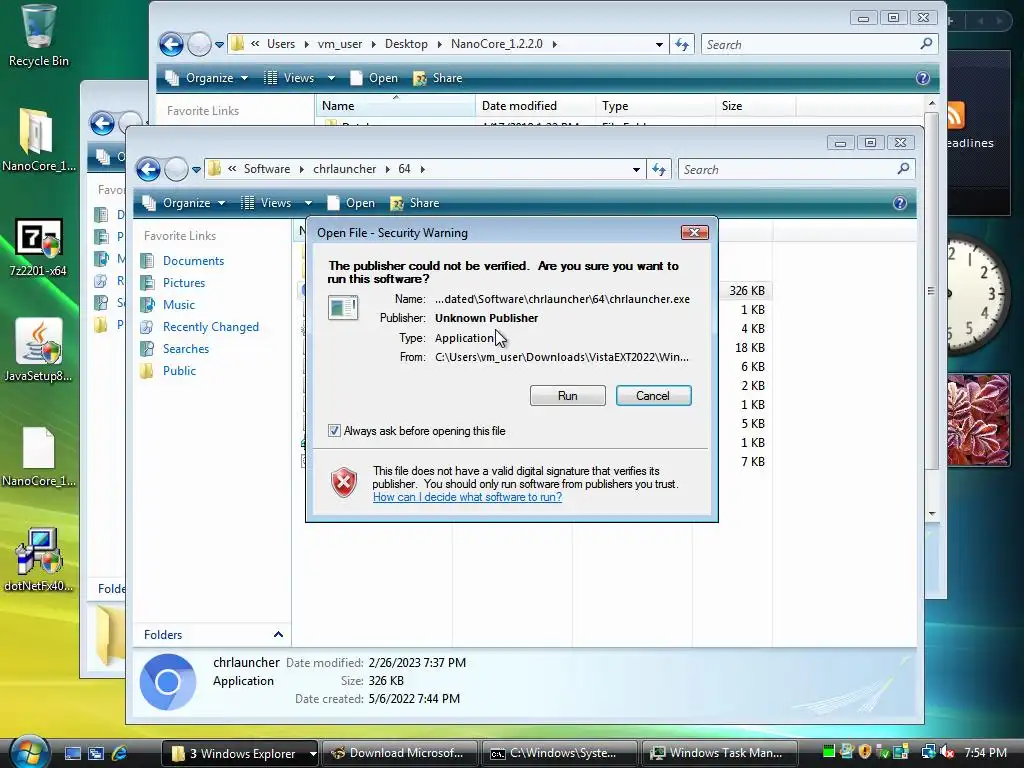Click volume muted tray icon
This screenshot has width=1024, height=768.
coord(947,753)
